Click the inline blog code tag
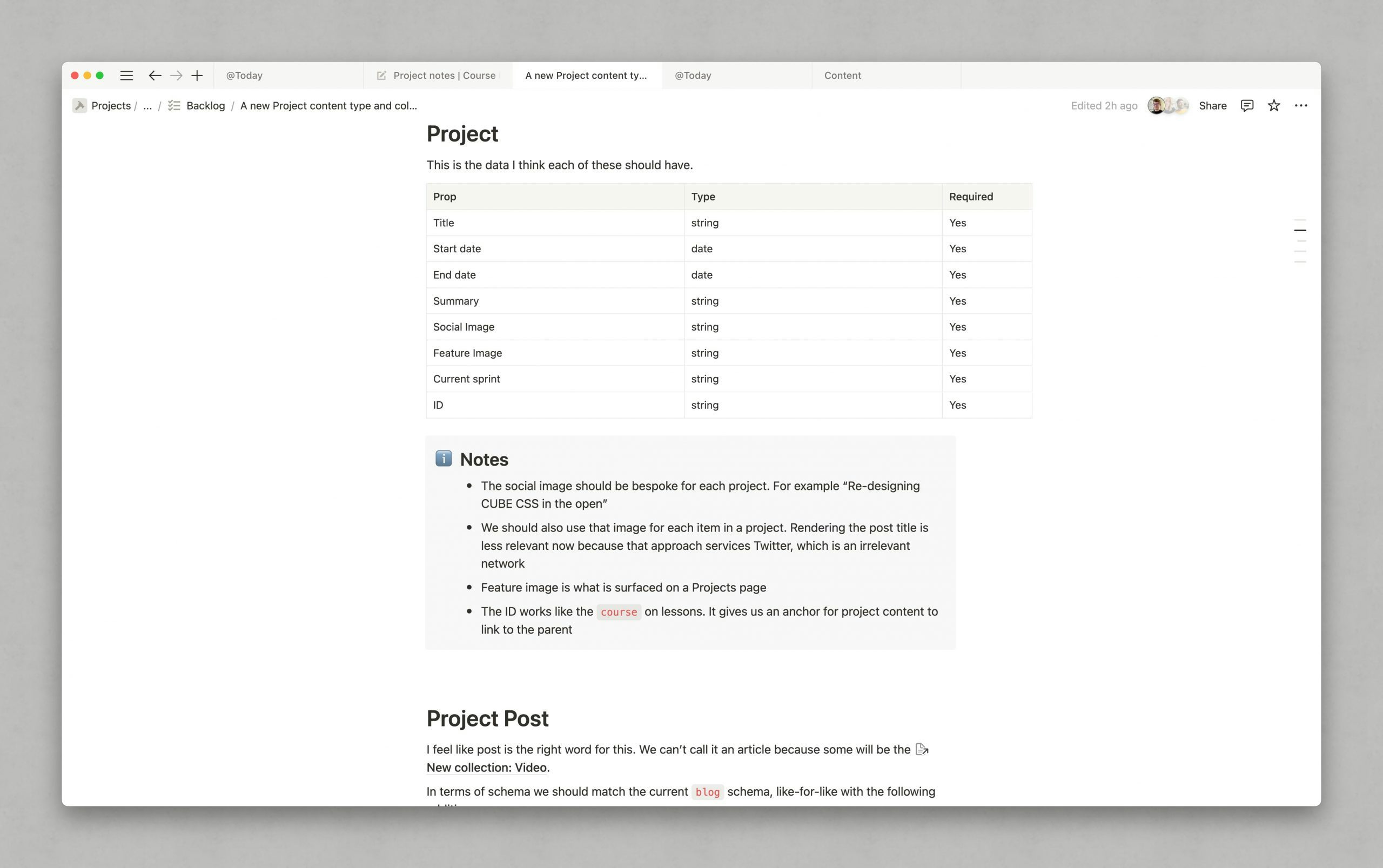1383x868 pixels. (x=707, y=792)
